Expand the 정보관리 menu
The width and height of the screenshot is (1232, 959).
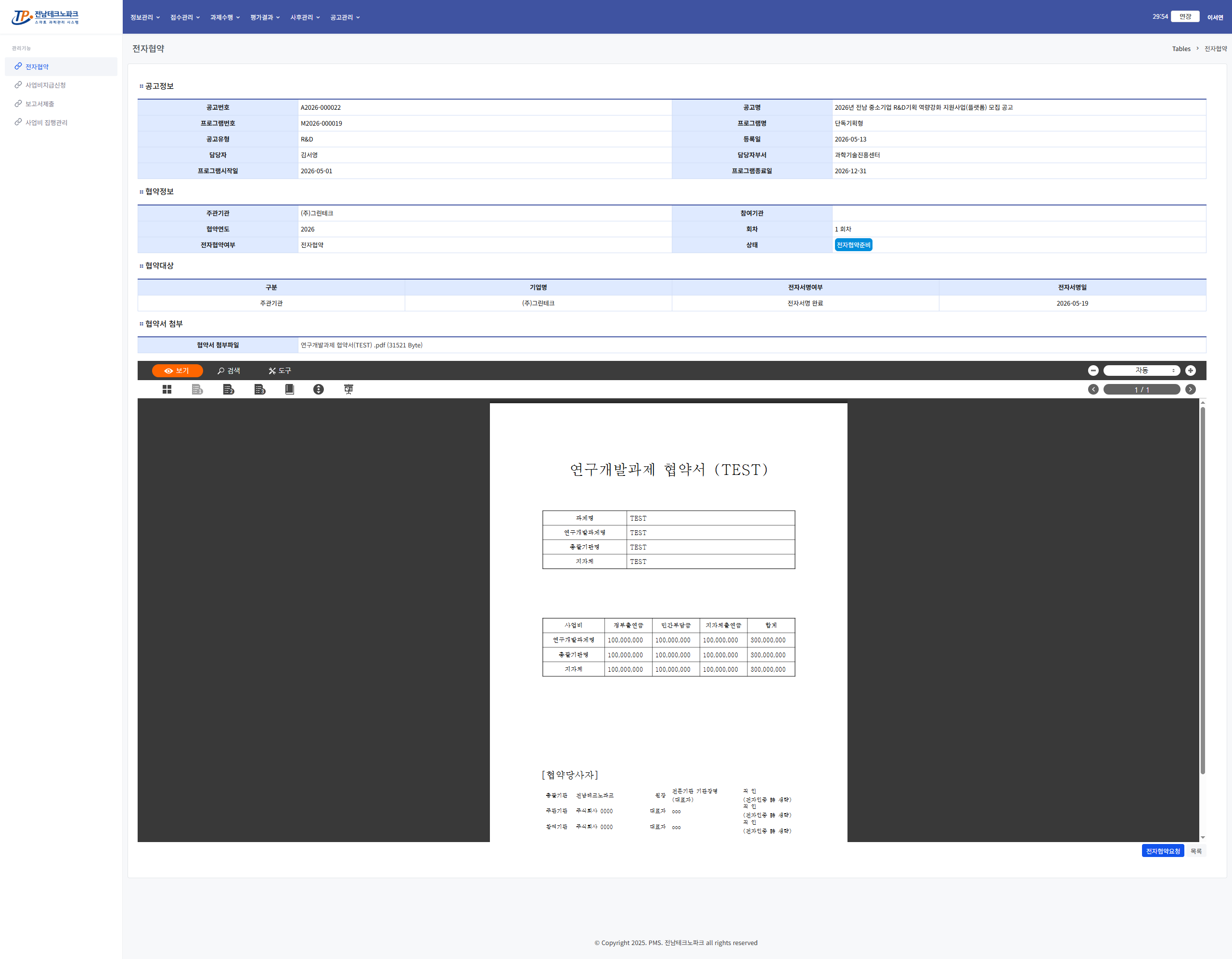click(x=145, y=17)
